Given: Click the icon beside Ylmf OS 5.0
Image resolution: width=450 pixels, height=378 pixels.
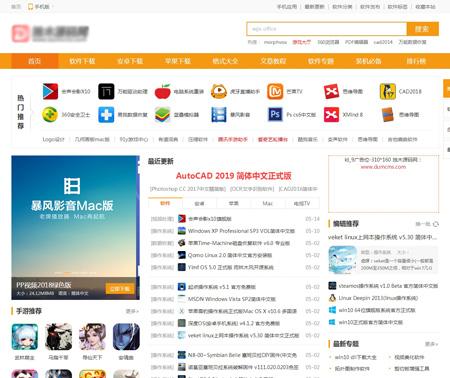Looking at the screenshot, I should tap(182, 267).
